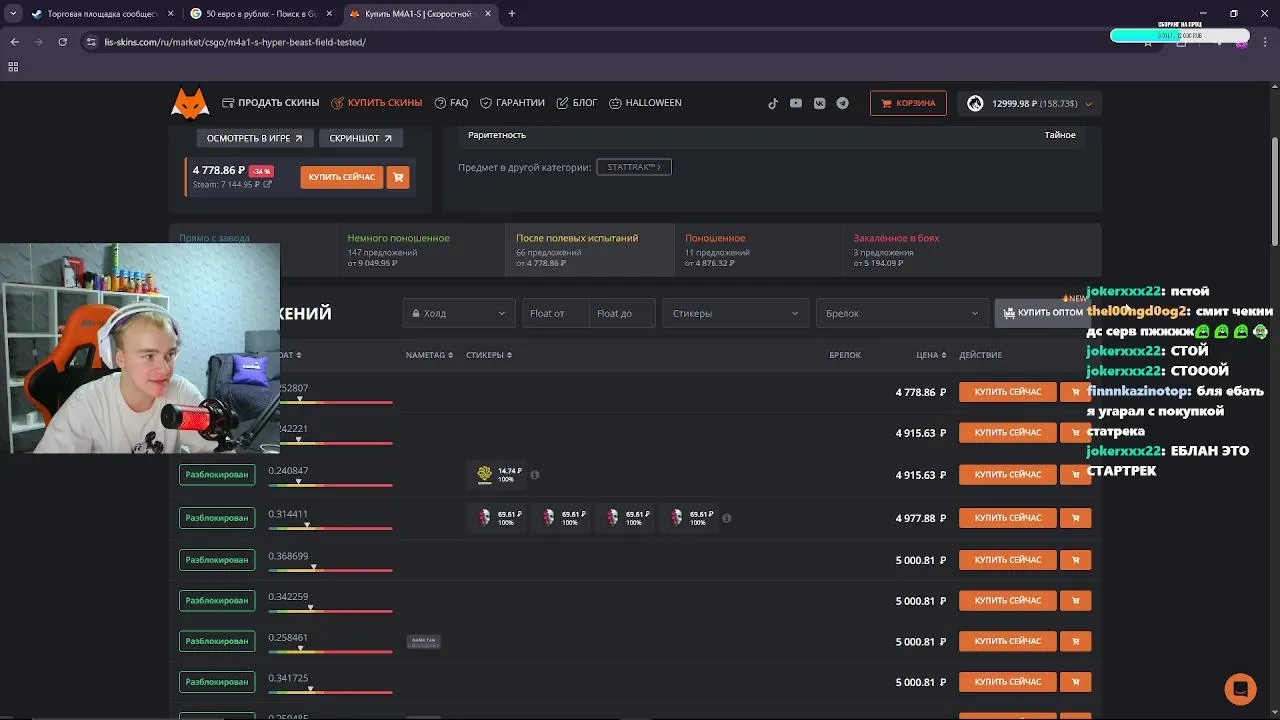Open the FAQ menu item
The image size is (1280, 720).
(452, 103)
